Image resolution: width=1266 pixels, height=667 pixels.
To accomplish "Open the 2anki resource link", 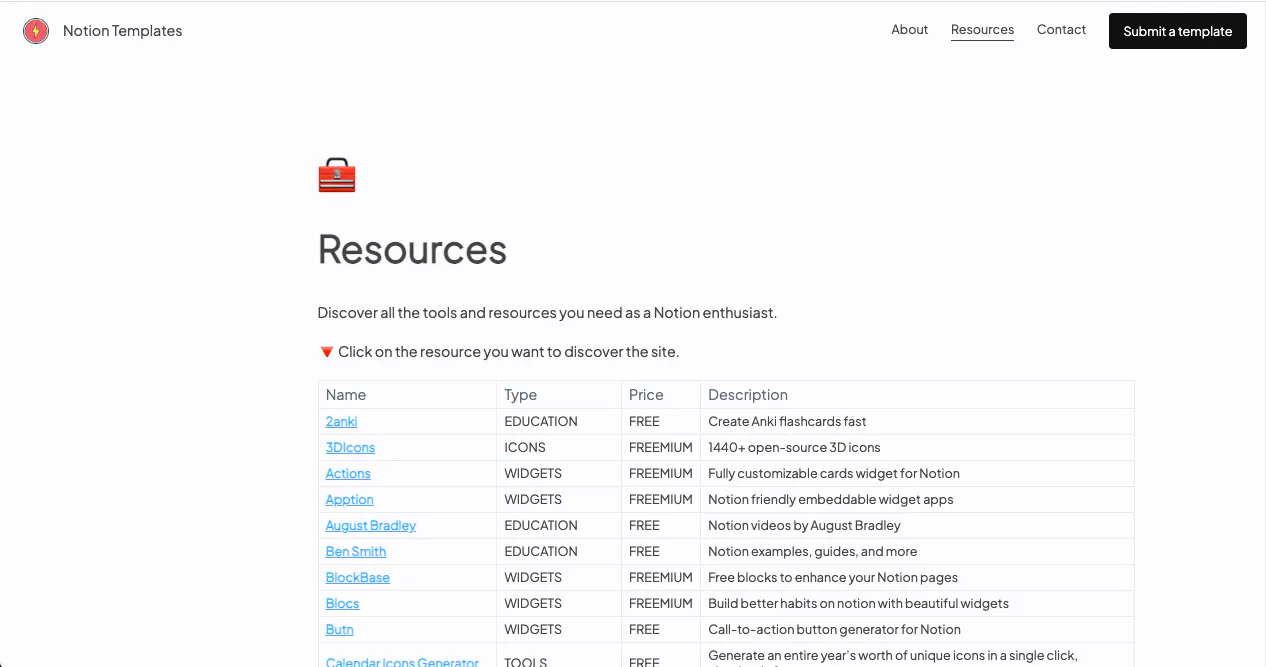I will click(341, 421).
